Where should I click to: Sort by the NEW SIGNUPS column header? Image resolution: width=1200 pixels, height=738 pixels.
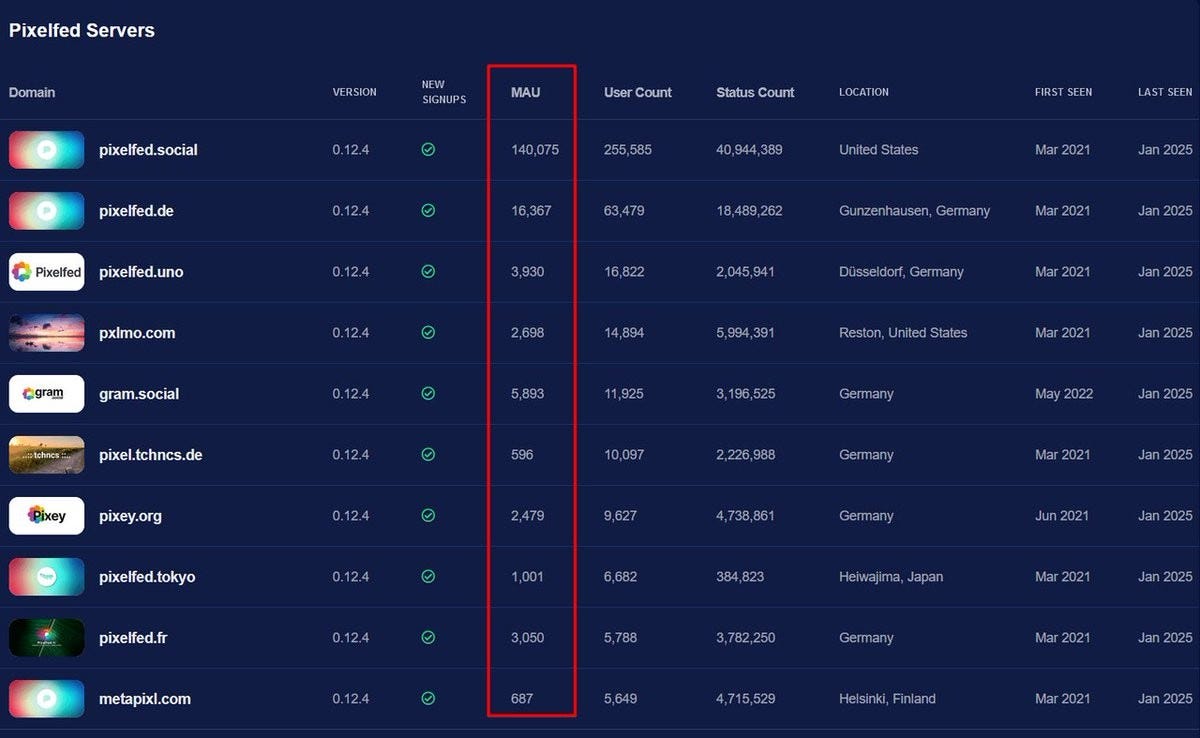tap(444, 92)
